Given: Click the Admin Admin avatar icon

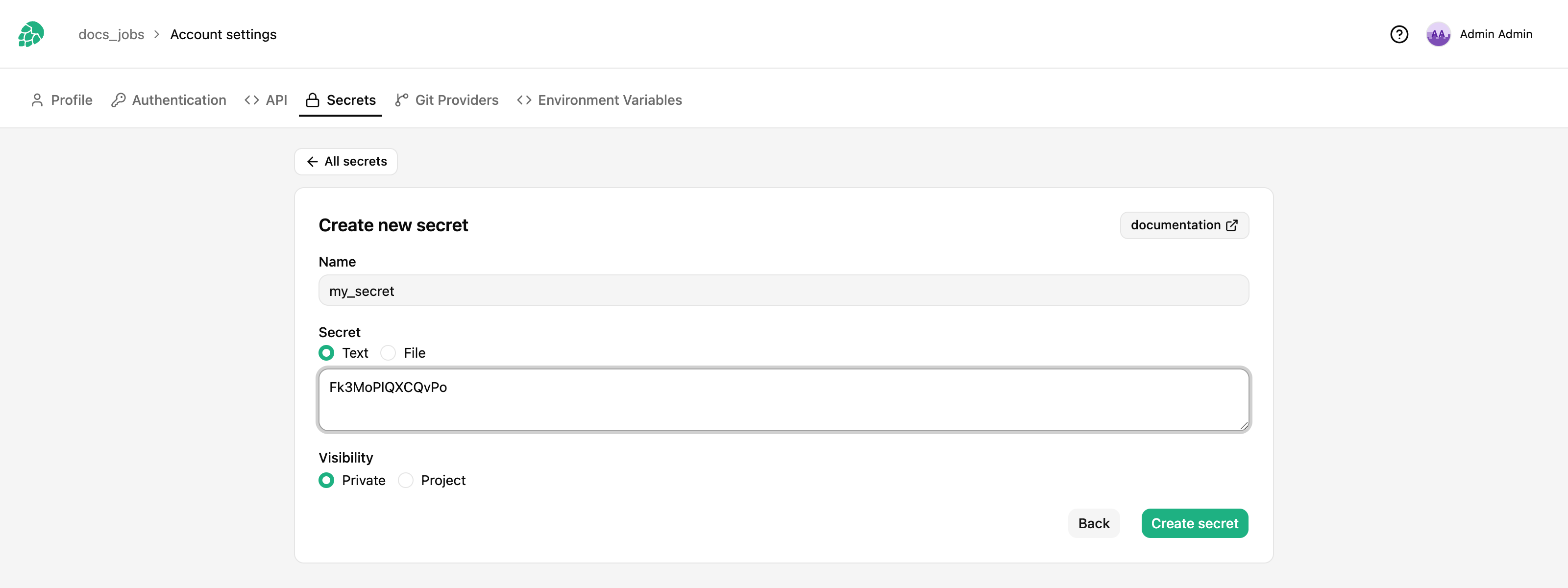Looking at the screenshot, I should (x=1438, y=34).
